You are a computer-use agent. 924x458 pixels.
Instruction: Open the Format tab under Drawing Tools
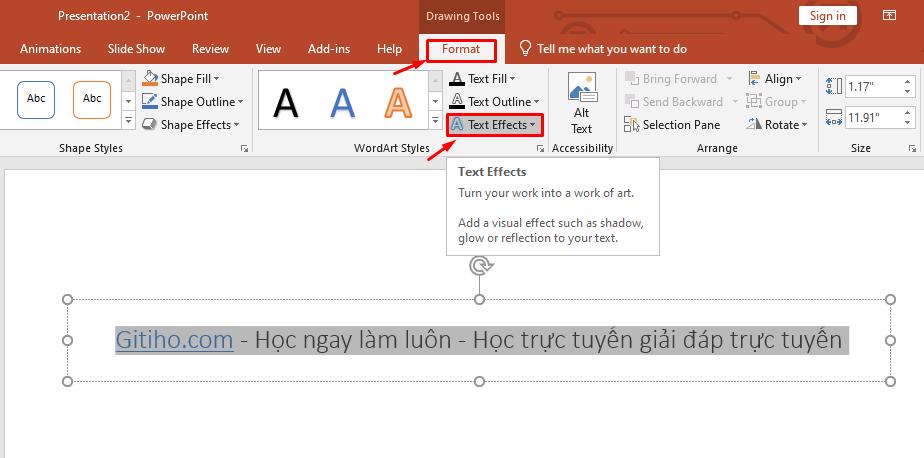[x=461, y=50]
